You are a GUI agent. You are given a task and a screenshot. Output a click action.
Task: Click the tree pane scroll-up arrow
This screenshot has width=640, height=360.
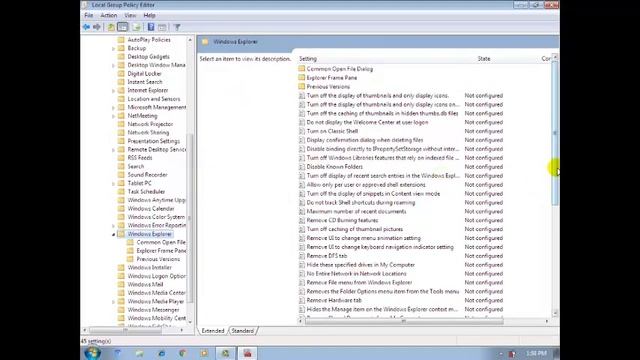pyautogui.click(x=190, y=40)
